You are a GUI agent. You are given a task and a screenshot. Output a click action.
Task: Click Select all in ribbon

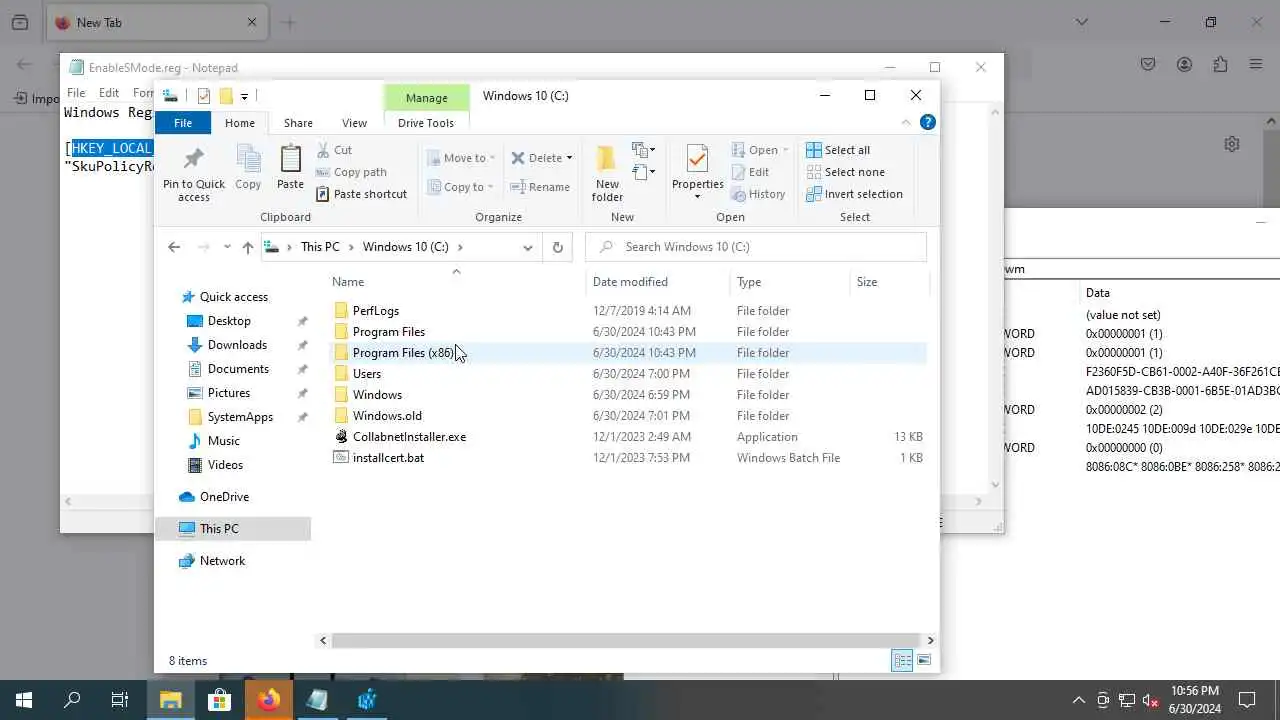click(838, 150)
